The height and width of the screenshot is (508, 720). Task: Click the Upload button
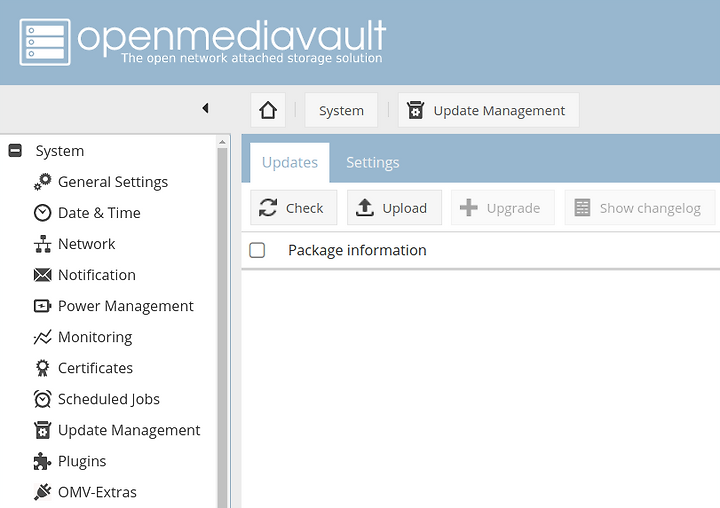pos(394,208)
